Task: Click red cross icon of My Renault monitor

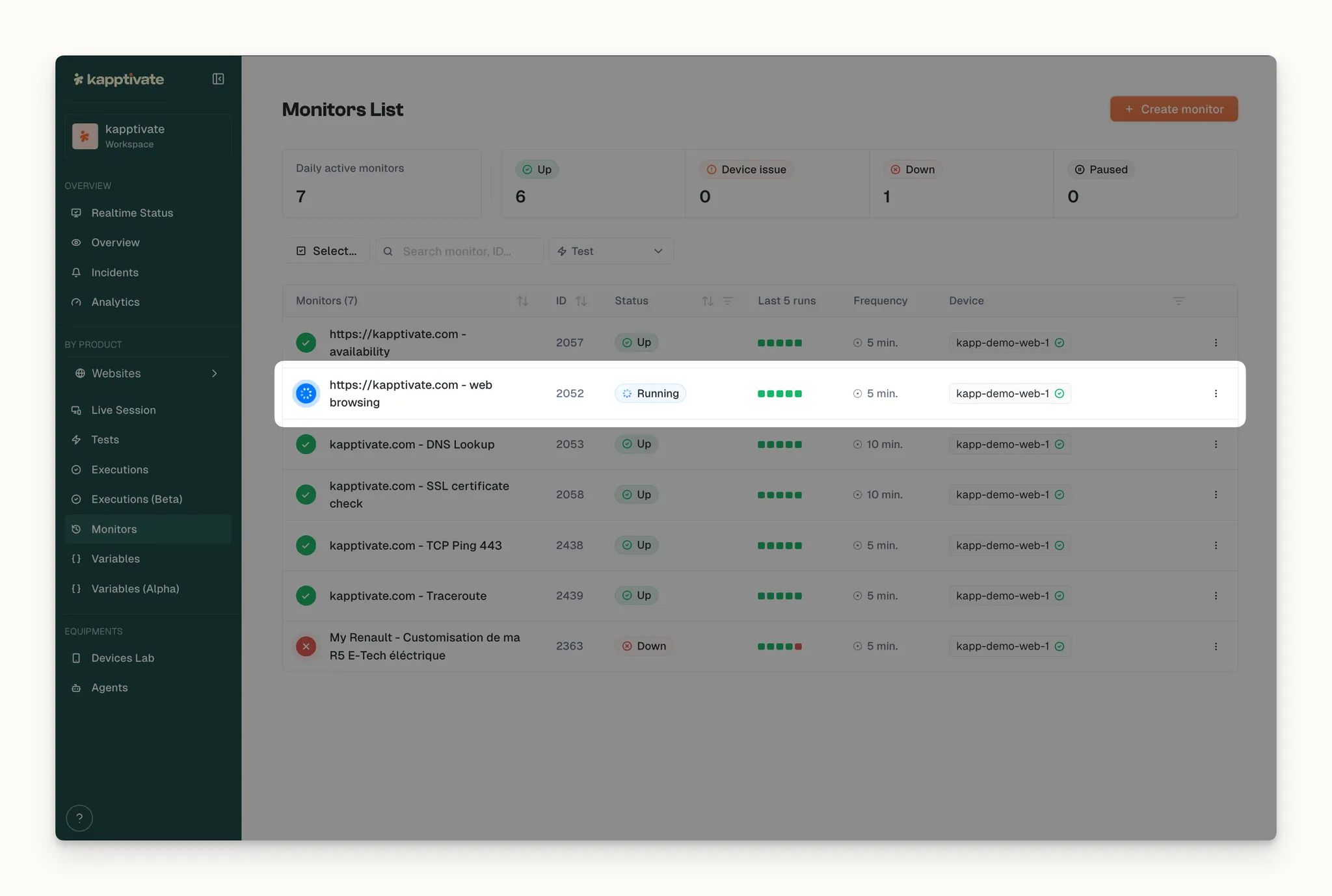Action: pyautogui.click(x=306, y=646)
